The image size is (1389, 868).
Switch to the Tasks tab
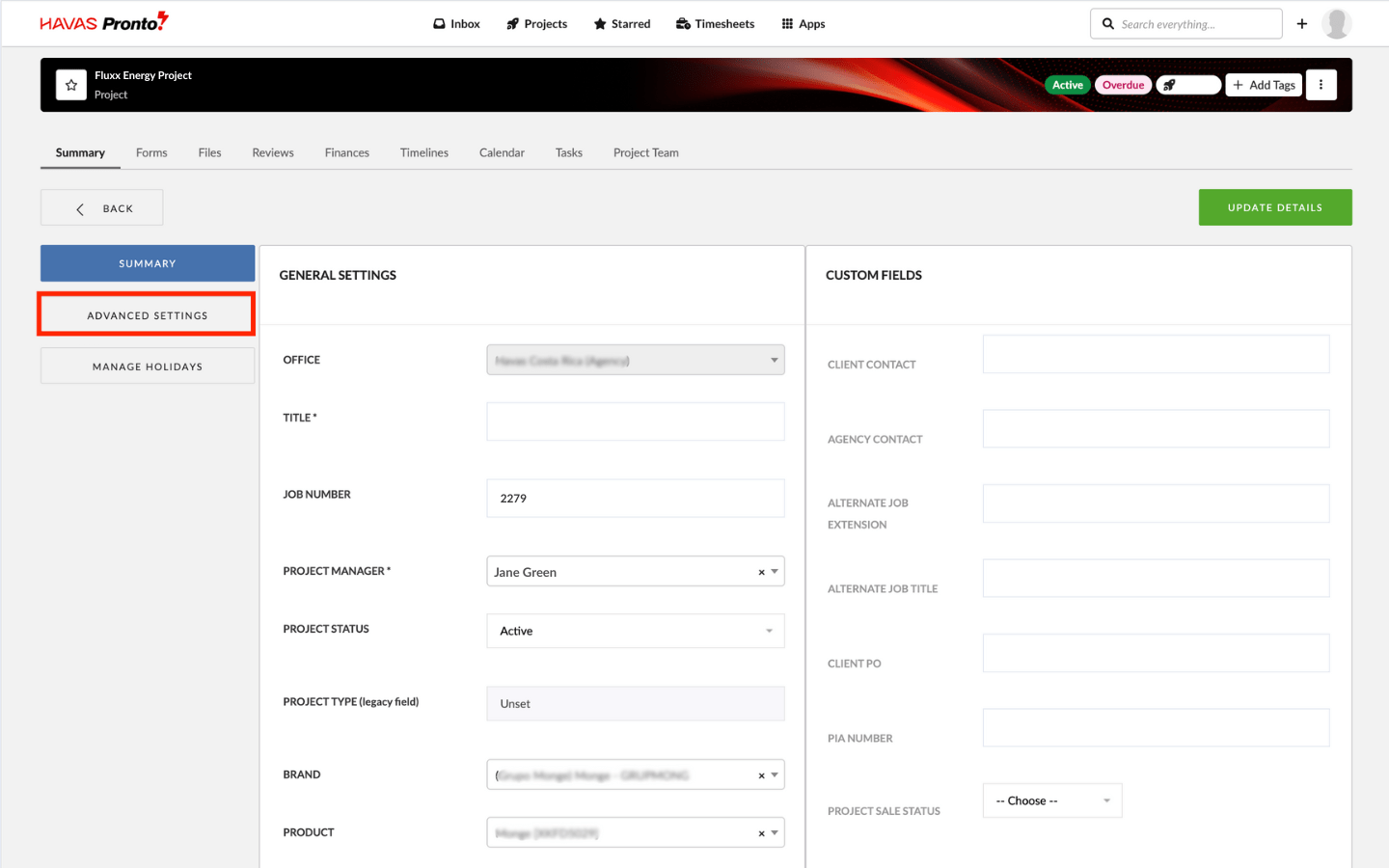tap(569, 152)
